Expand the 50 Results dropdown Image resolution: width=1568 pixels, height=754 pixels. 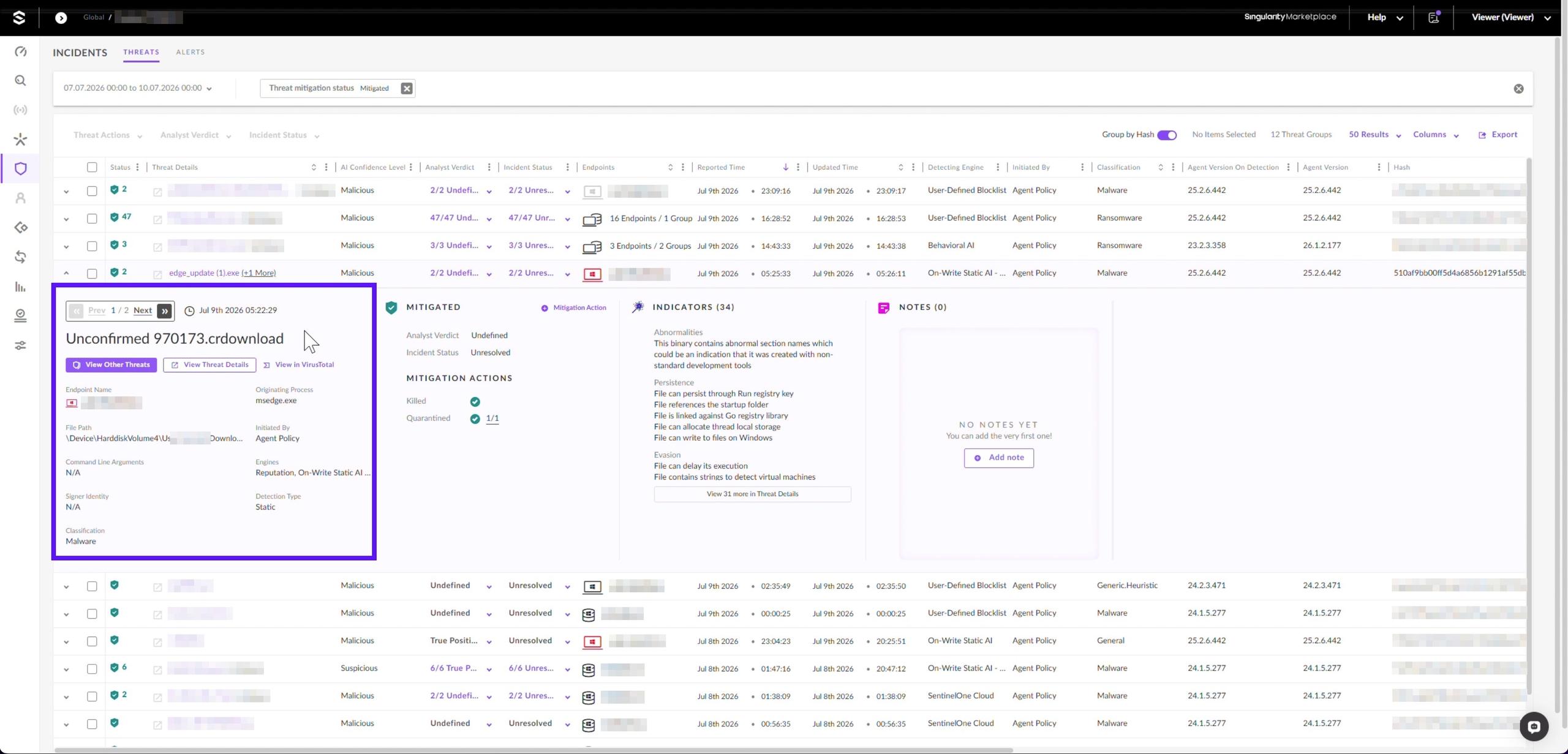click(x=1374, y=135)
